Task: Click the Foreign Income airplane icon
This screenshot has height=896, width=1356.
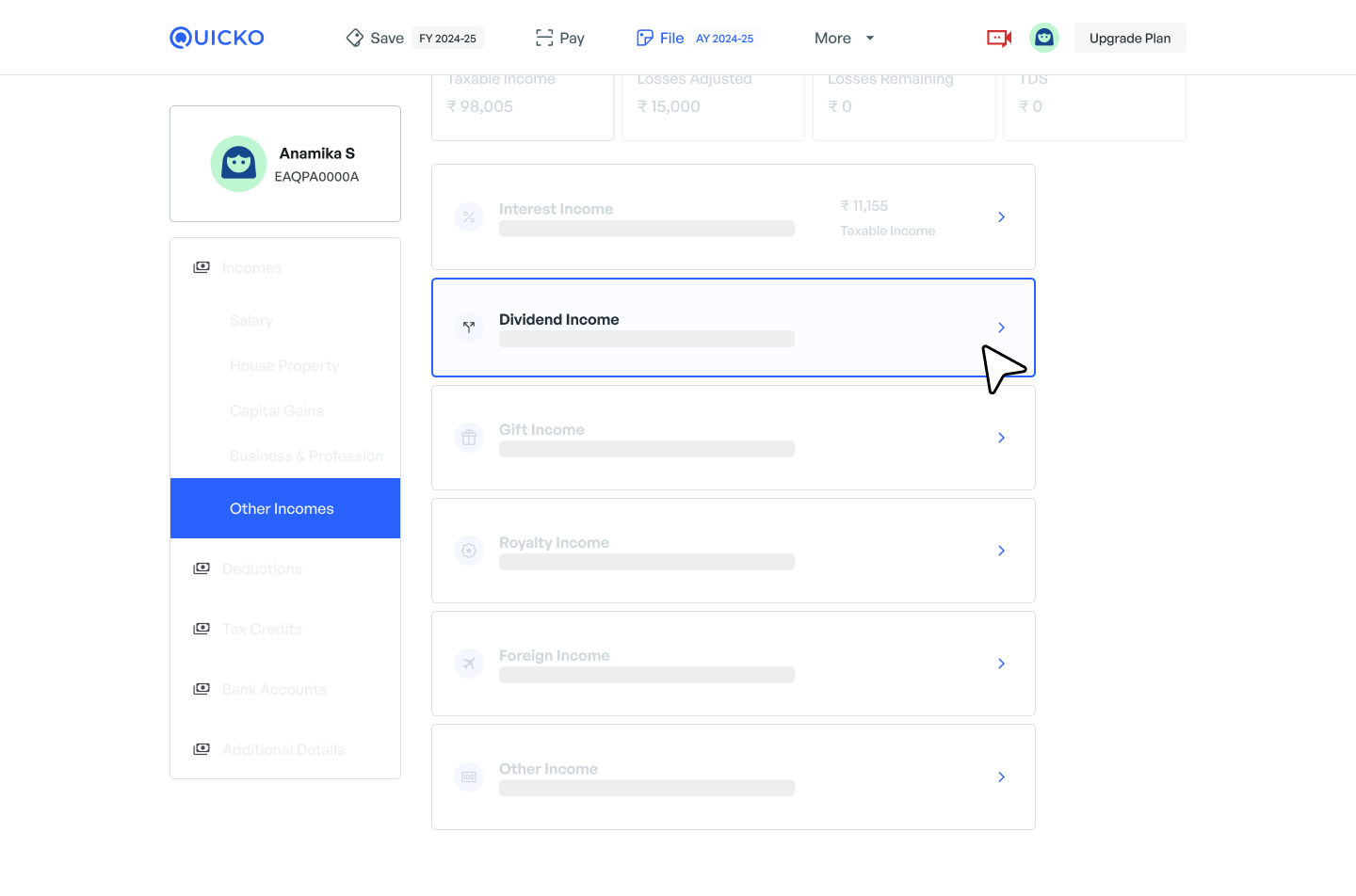Action: point(469,664)
